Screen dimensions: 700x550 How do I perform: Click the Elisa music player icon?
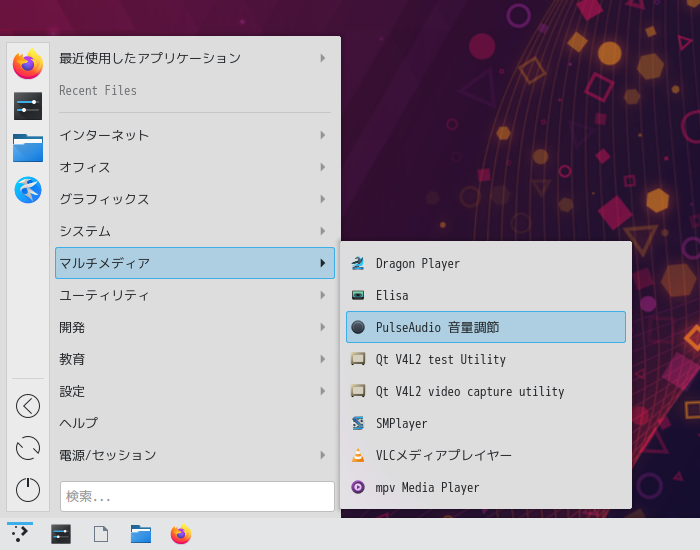coord(358,295)
